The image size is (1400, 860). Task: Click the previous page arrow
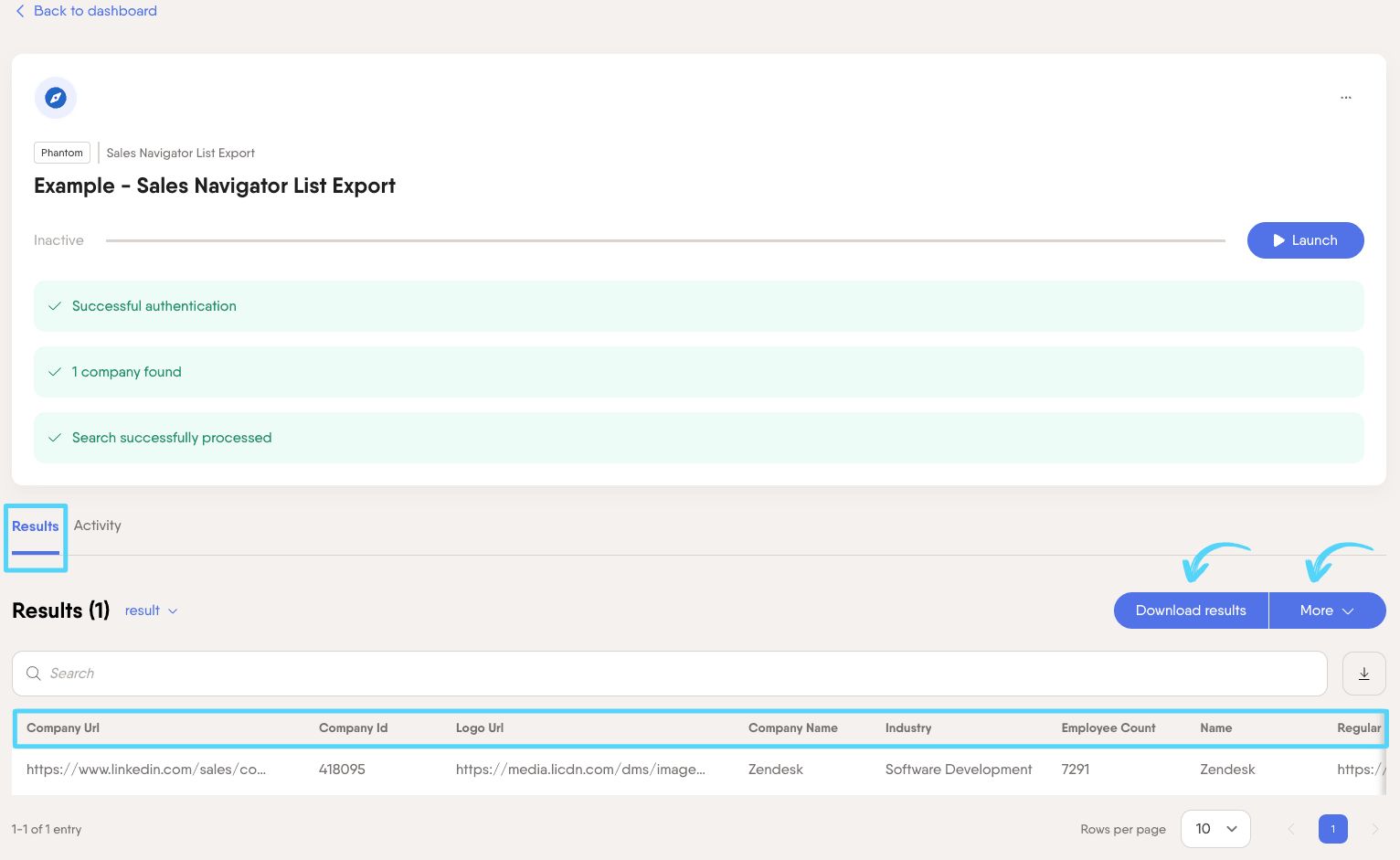[1291, 829]
